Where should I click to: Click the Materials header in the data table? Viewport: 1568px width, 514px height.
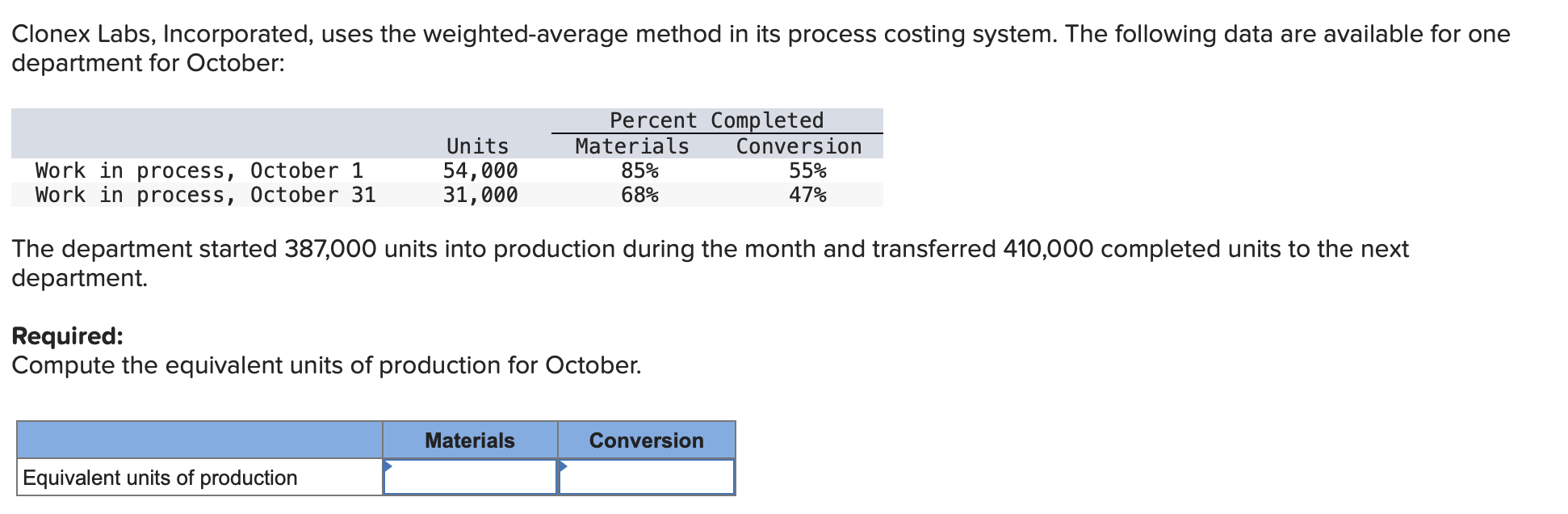point(631,146)
